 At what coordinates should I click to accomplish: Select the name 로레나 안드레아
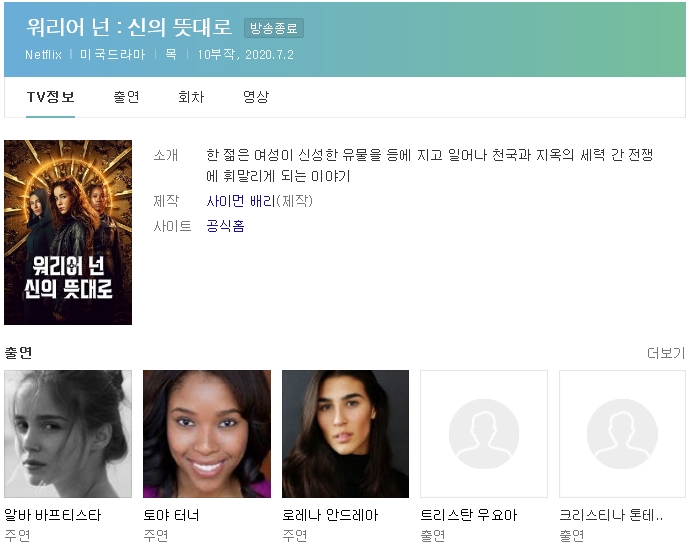(x=330, y=515)
